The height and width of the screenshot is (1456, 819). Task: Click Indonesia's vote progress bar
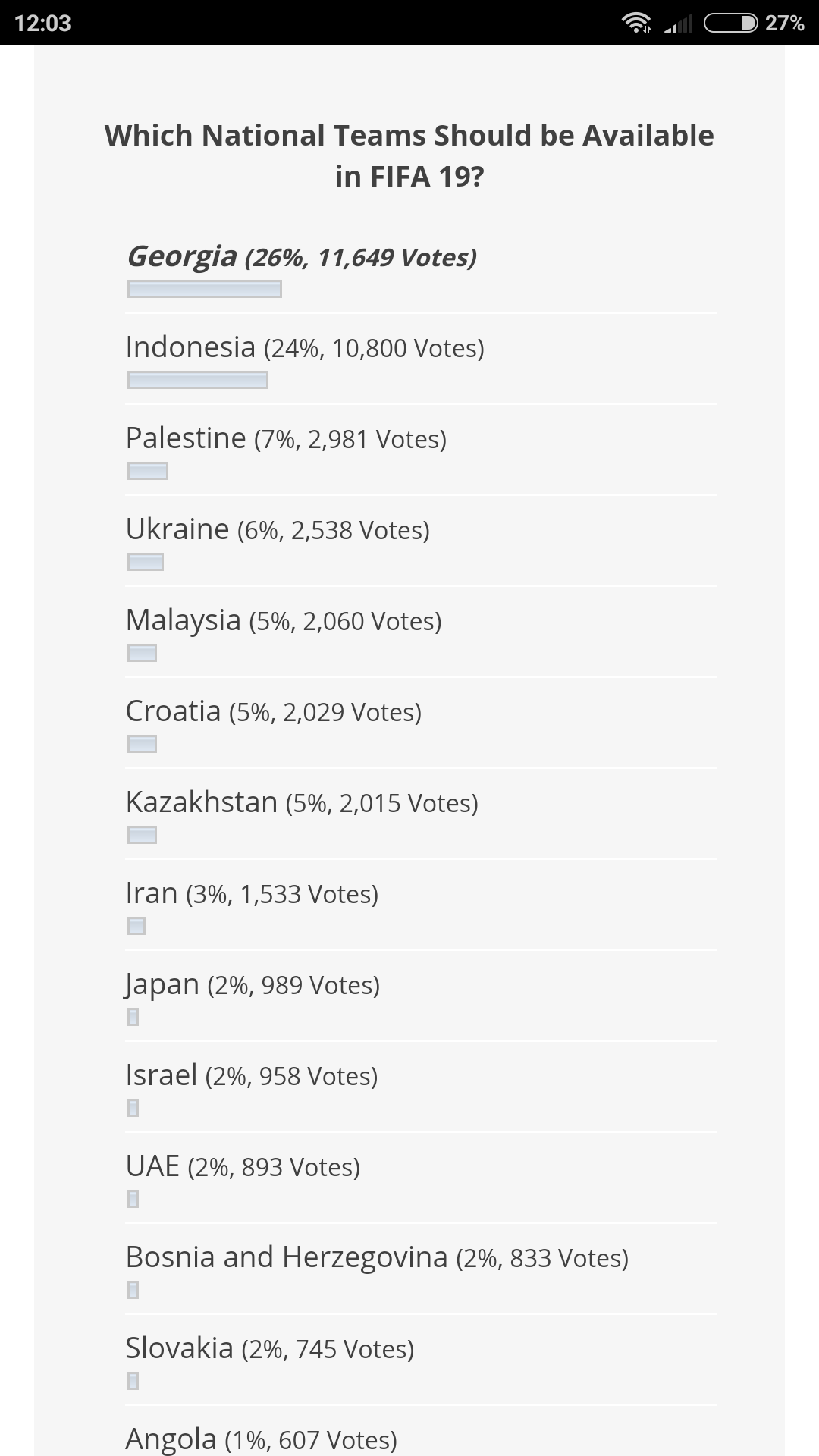pos(198,380)
